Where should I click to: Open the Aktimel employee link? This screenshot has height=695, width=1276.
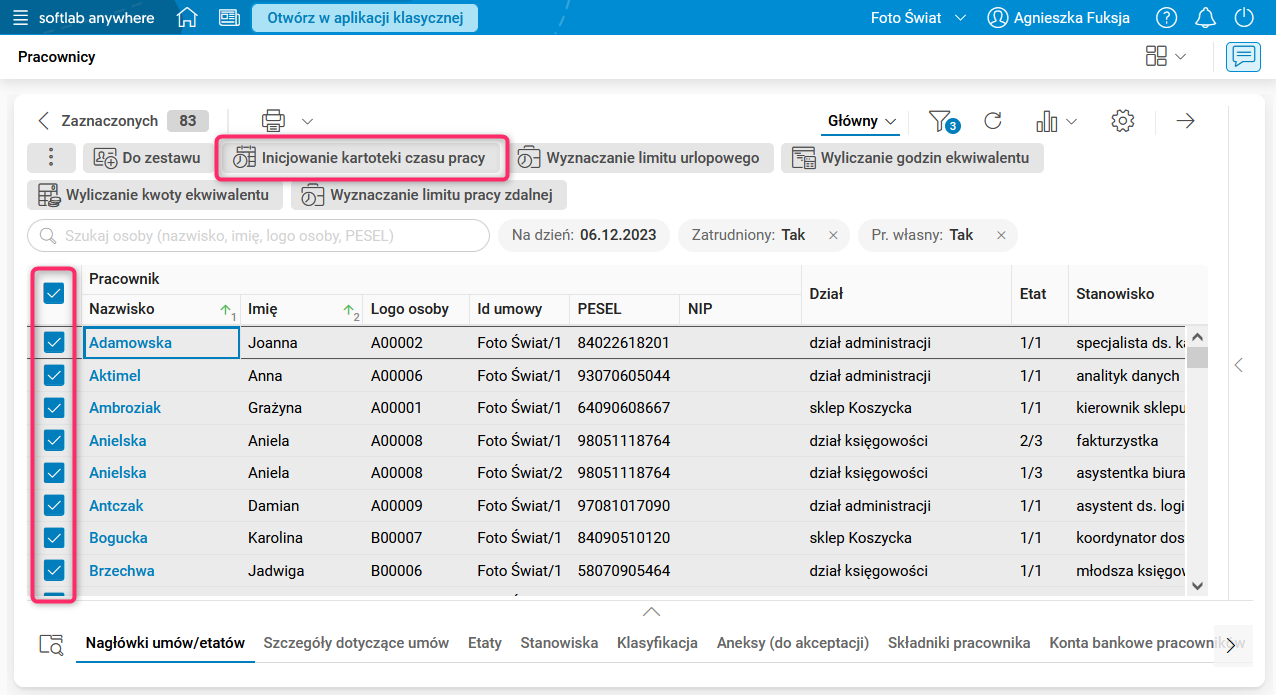pos(115,376)
